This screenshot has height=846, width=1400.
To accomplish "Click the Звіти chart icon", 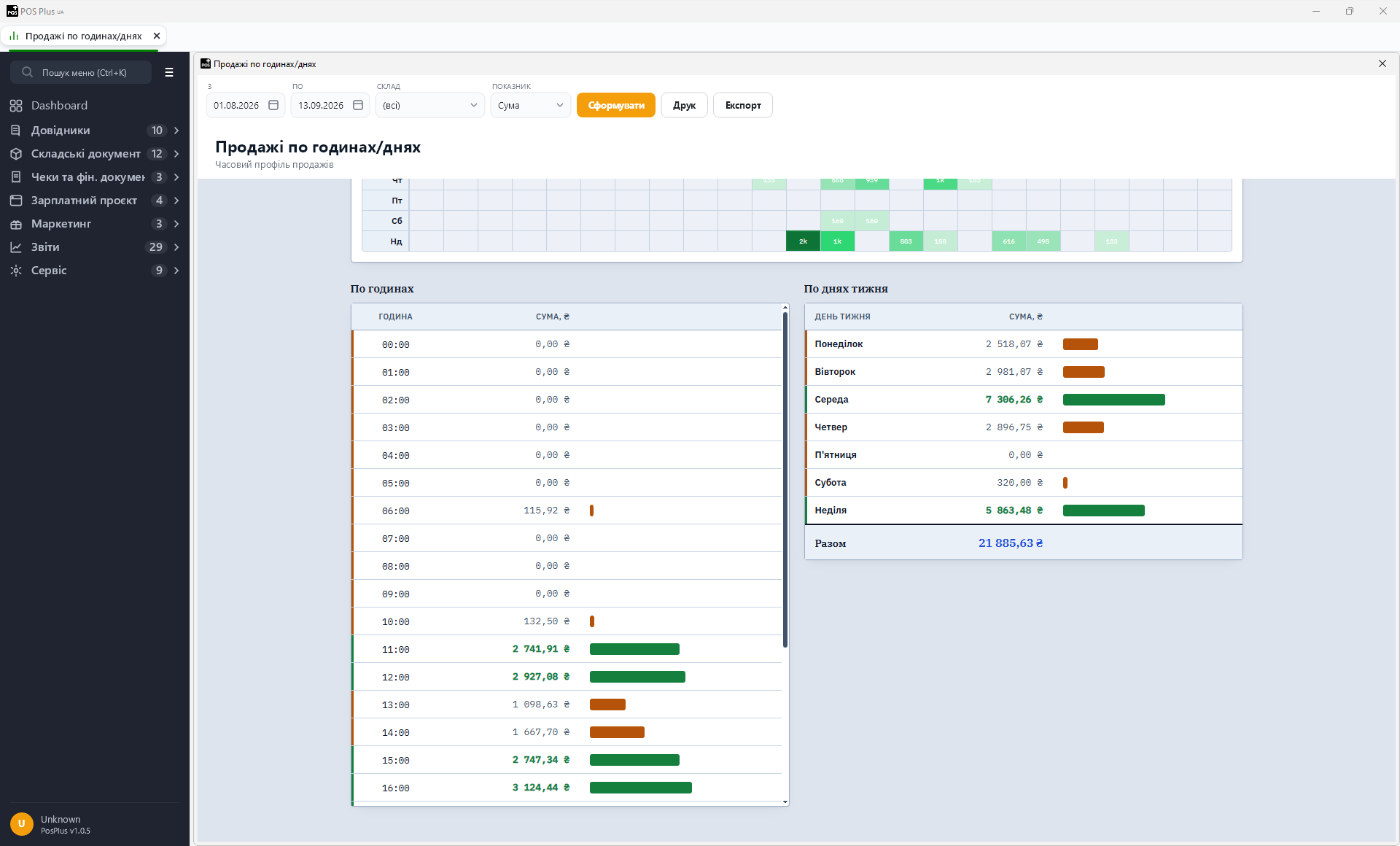I will point(16,247).
